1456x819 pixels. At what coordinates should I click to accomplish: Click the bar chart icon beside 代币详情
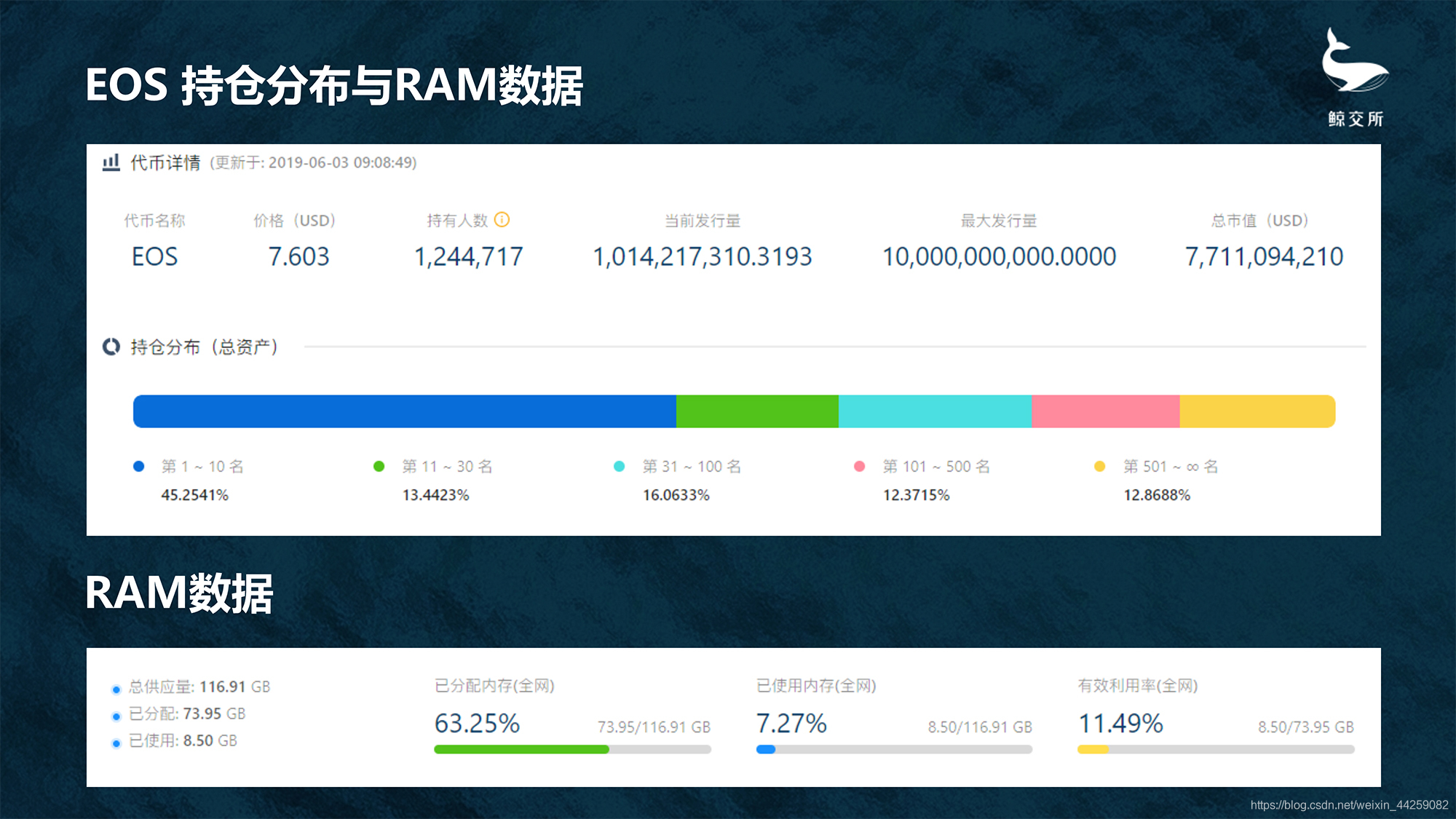[111, 162]
